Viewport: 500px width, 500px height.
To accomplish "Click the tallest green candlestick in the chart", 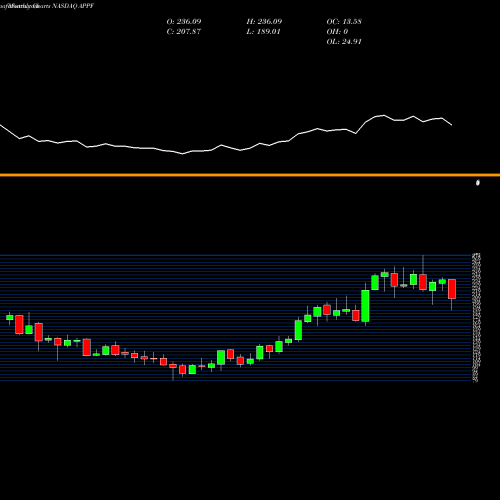I will pyautogui.click(x=365, y=306).
